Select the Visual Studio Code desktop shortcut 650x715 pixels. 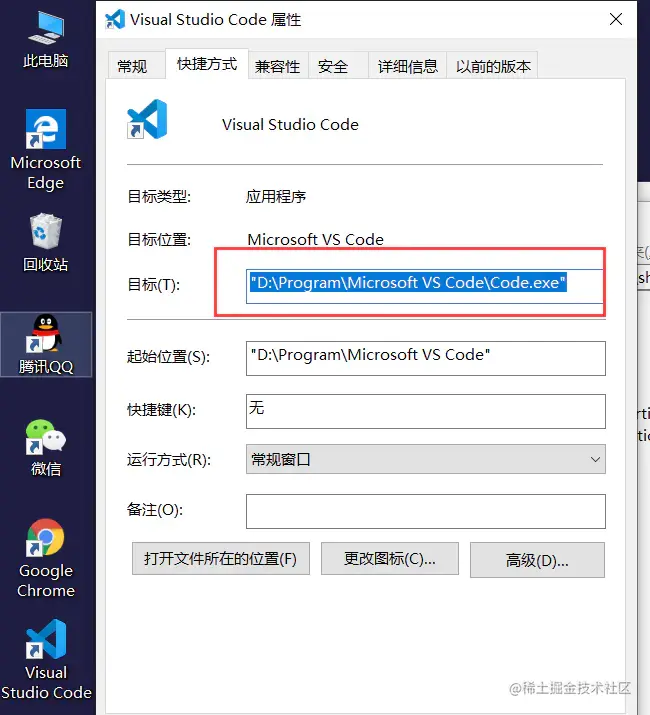[x=46, y=659]
